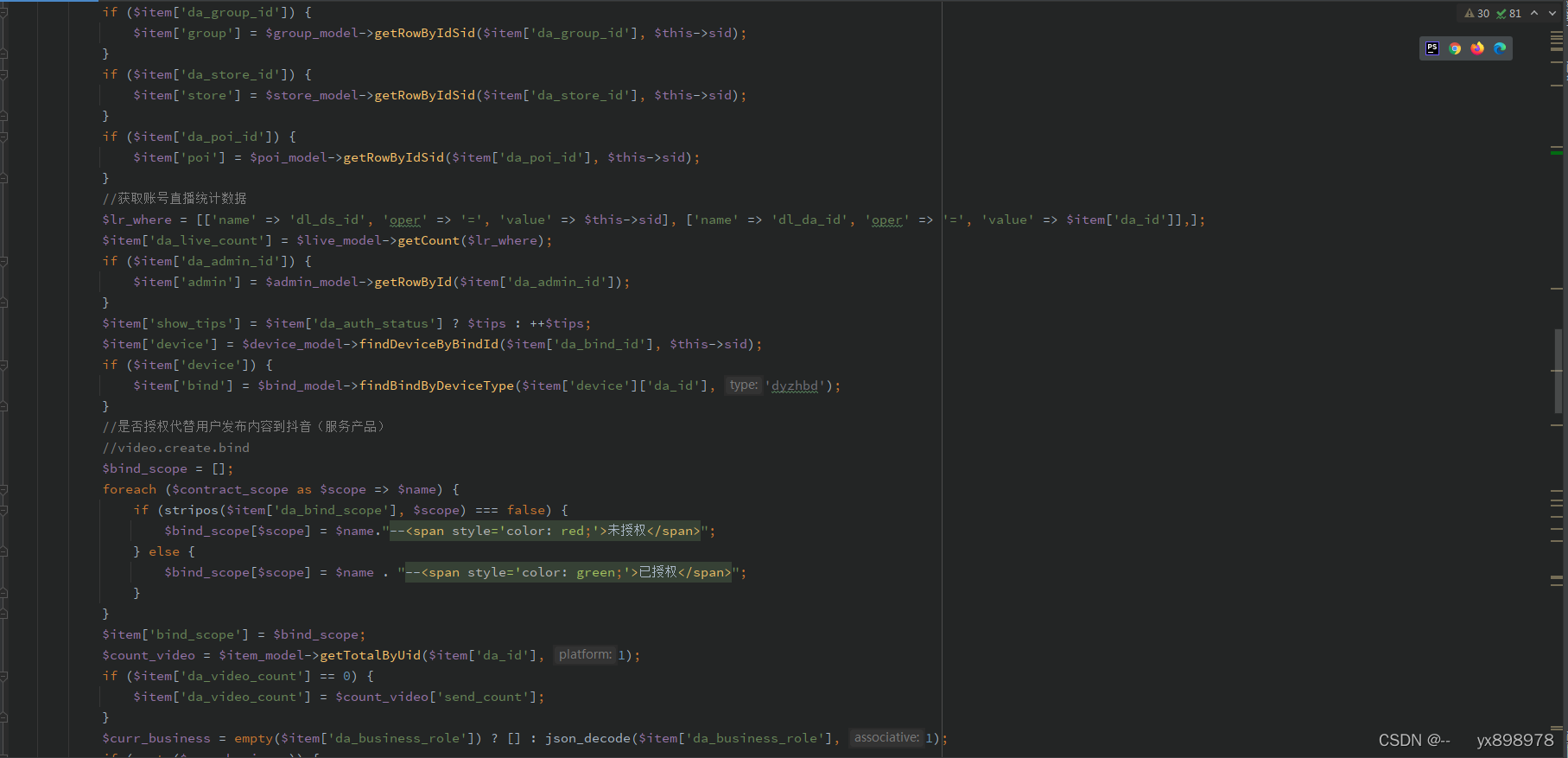1568x758 pixels.
Task: Click the 'send_count' array key
Action: click(483, 697)
